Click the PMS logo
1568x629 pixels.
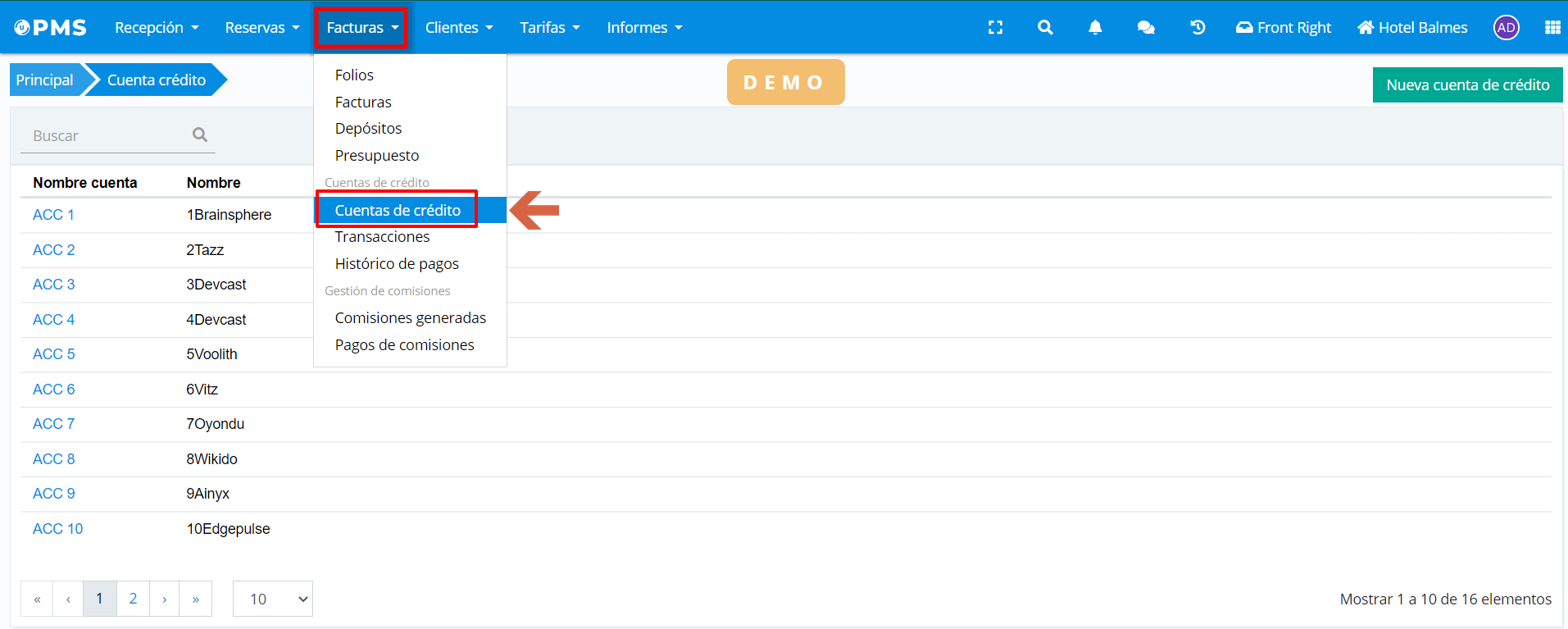pyautogui.click(x=51, y=27)
